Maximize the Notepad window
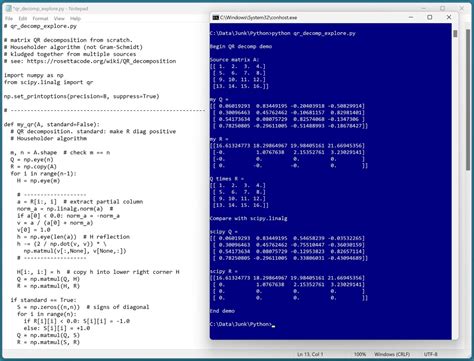 click(442, 8)
